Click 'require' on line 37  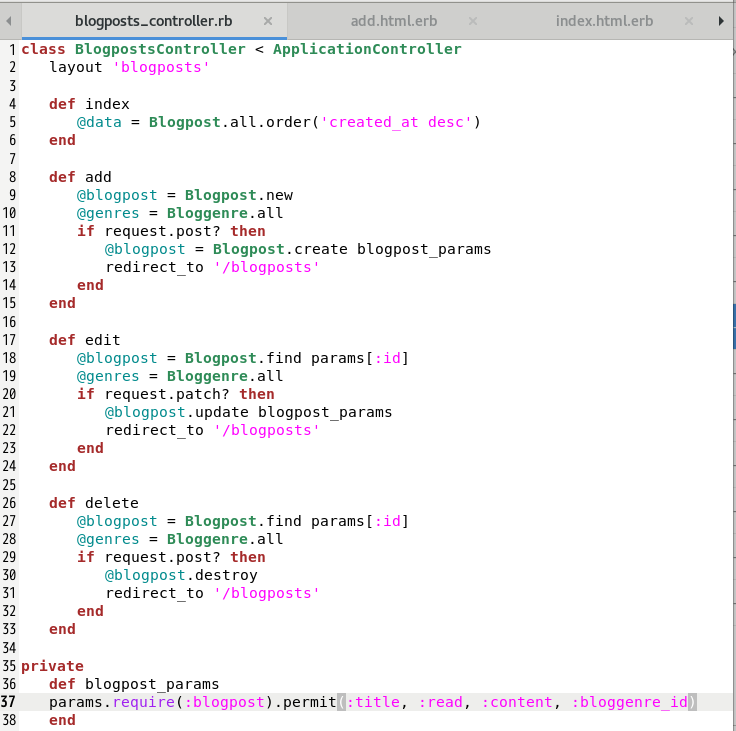pyautogui.click(x=144, y=702)
